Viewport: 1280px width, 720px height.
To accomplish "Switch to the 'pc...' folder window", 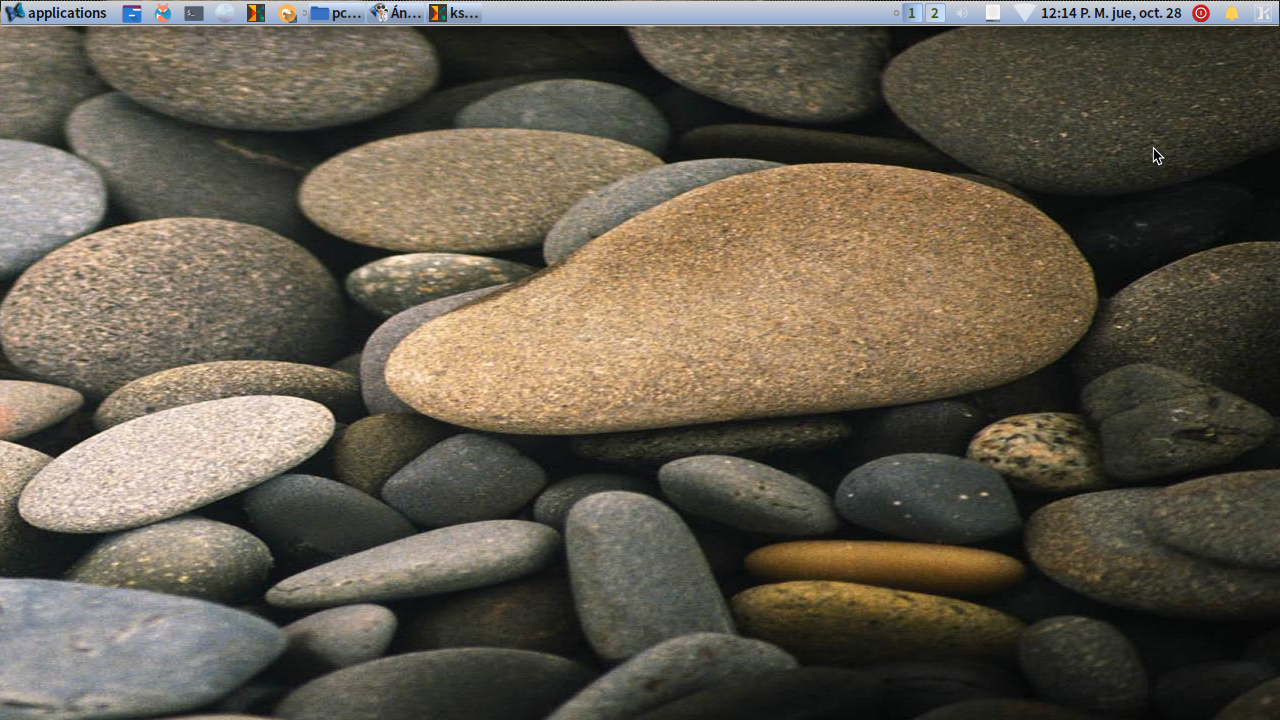I will point(337,13).
